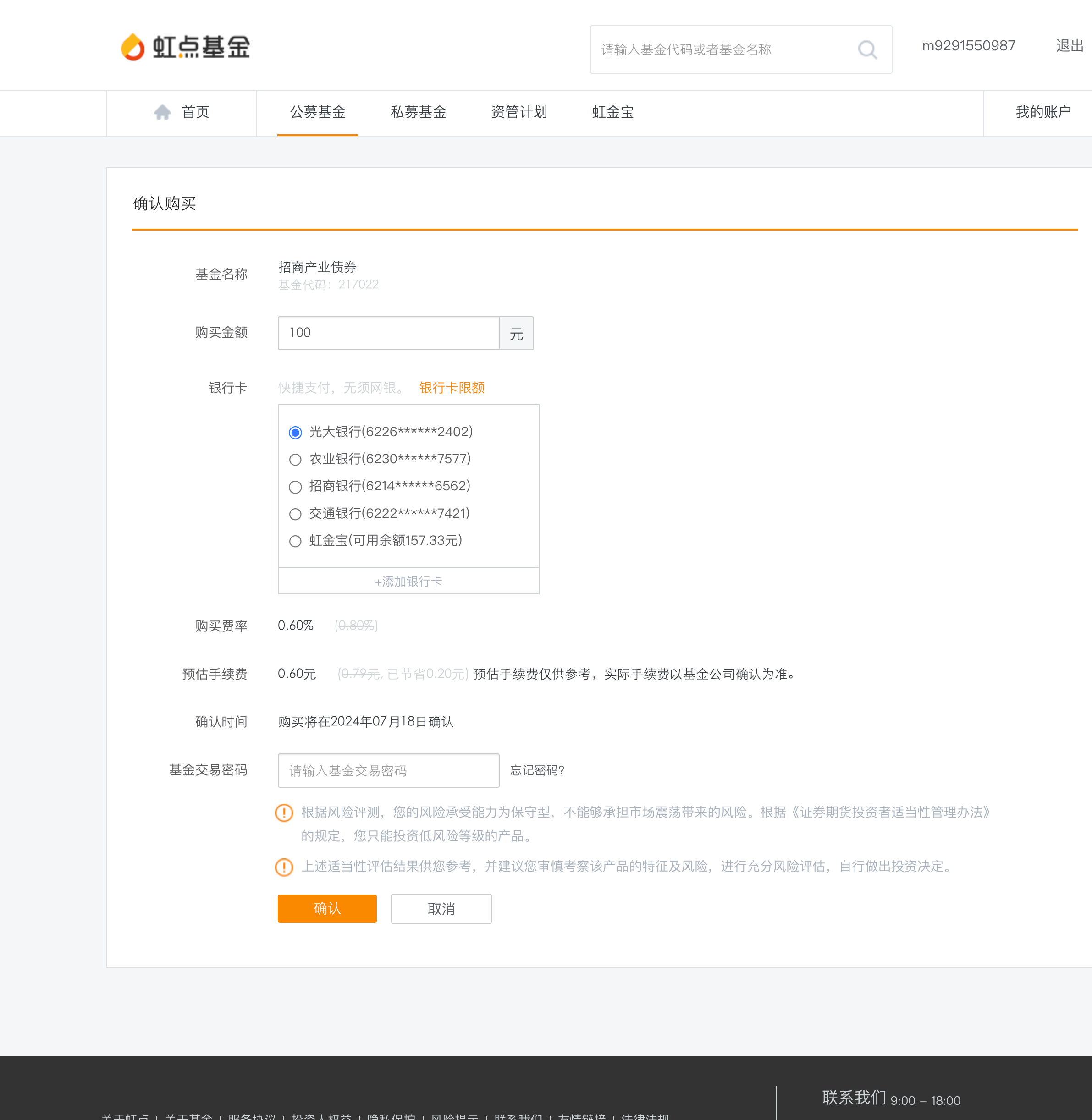Click 忘记密码? link
Screen dimensions: 1092x1120
click(537, 771)
